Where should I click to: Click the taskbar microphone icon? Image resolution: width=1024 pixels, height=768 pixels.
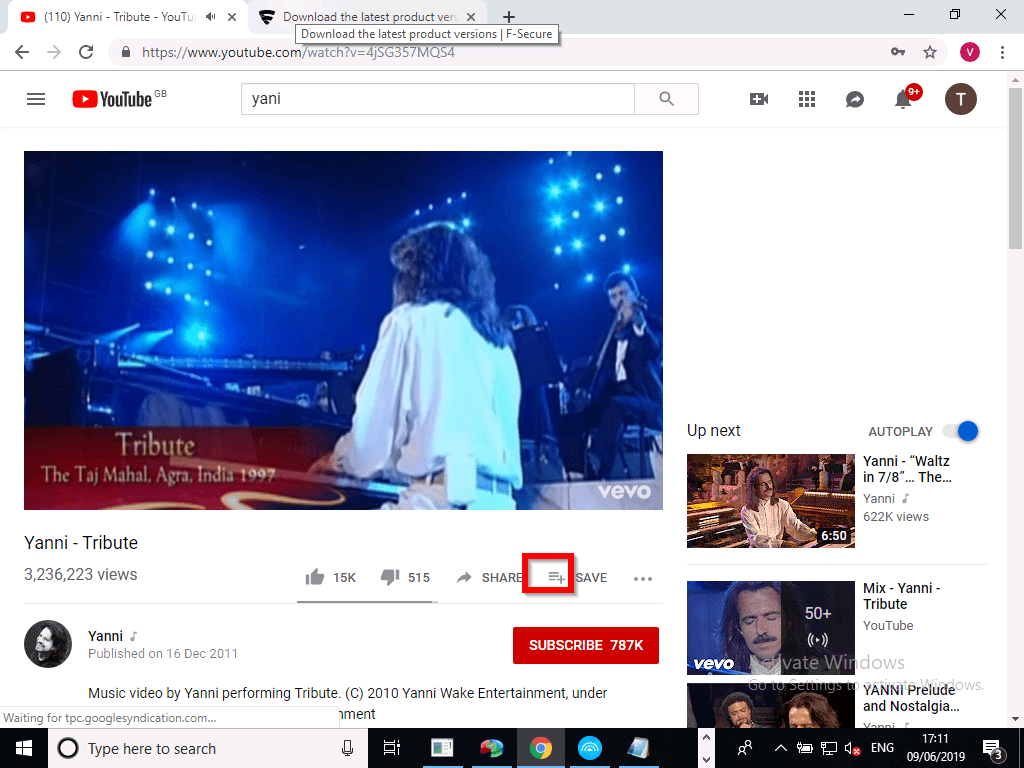pos(348,748)
